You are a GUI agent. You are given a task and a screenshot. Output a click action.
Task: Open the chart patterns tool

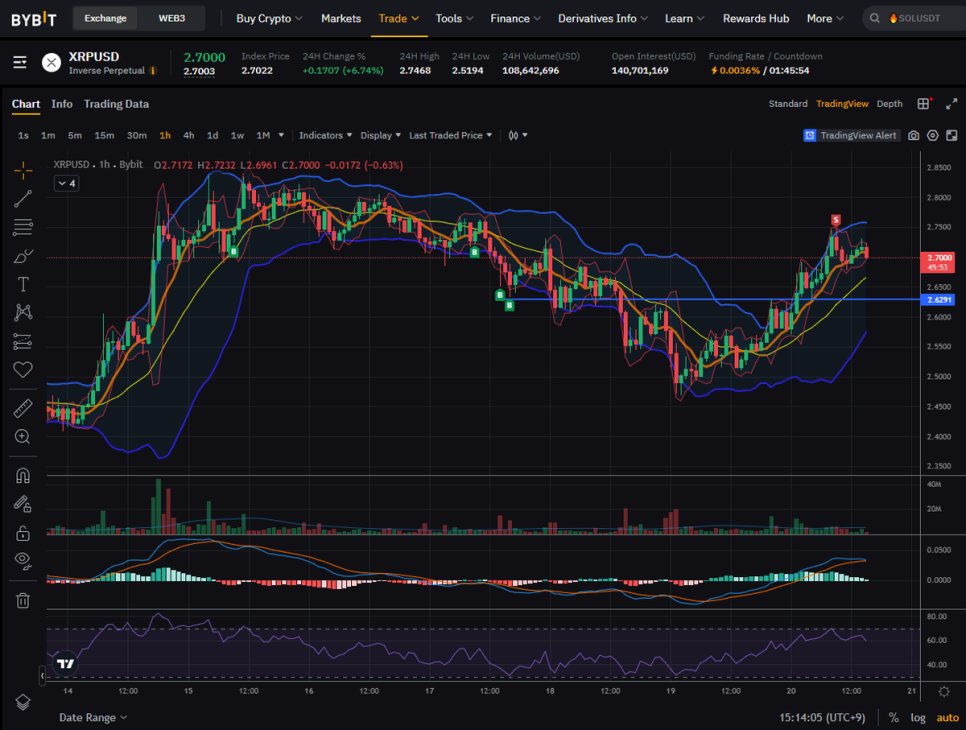click(23, 312)
